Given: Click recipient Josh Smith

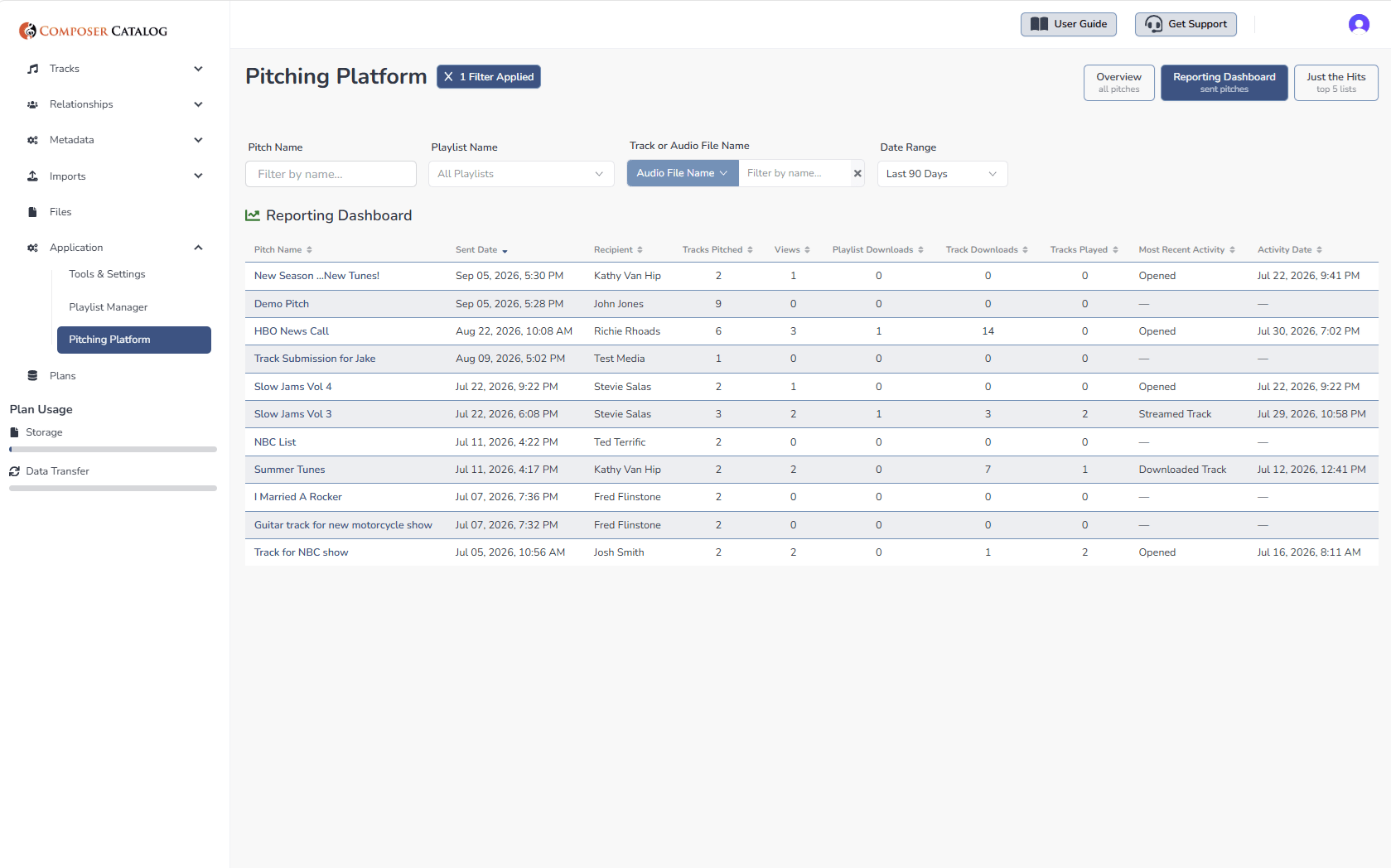Looking at the screenshot, I should [x=618, y=552].
